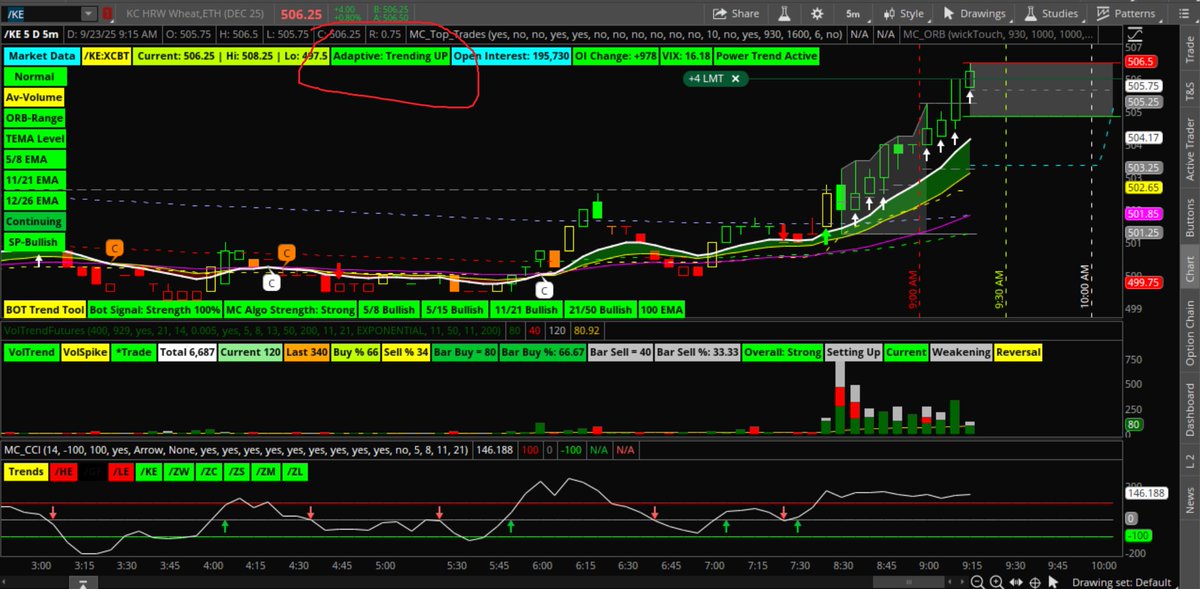
Task: Click the Normal label
Action: 35,77
